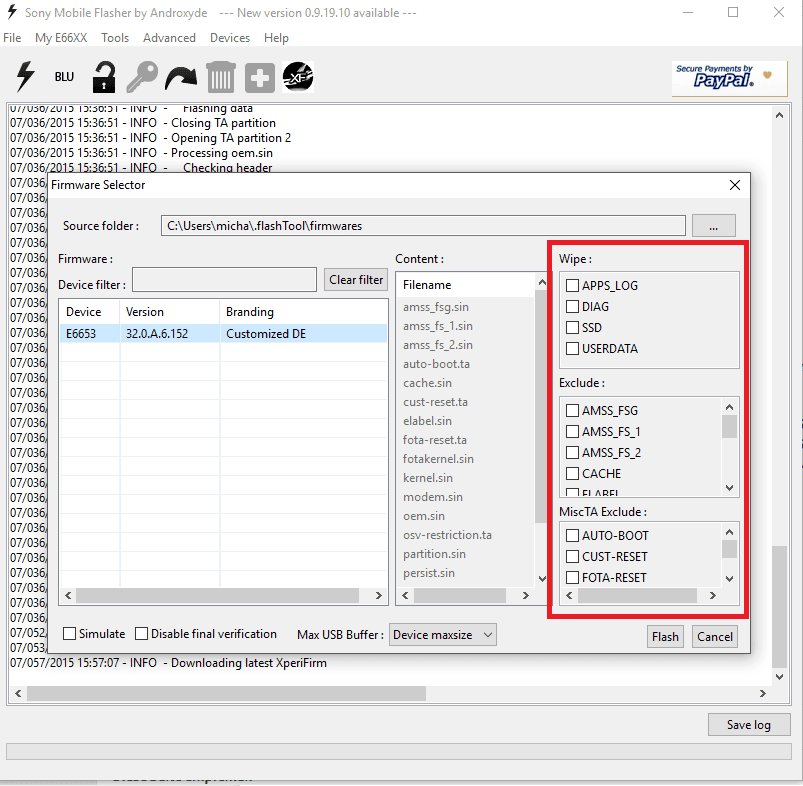Click the Flash button
This screenshot has height=786, width=803.
(665, 636)
